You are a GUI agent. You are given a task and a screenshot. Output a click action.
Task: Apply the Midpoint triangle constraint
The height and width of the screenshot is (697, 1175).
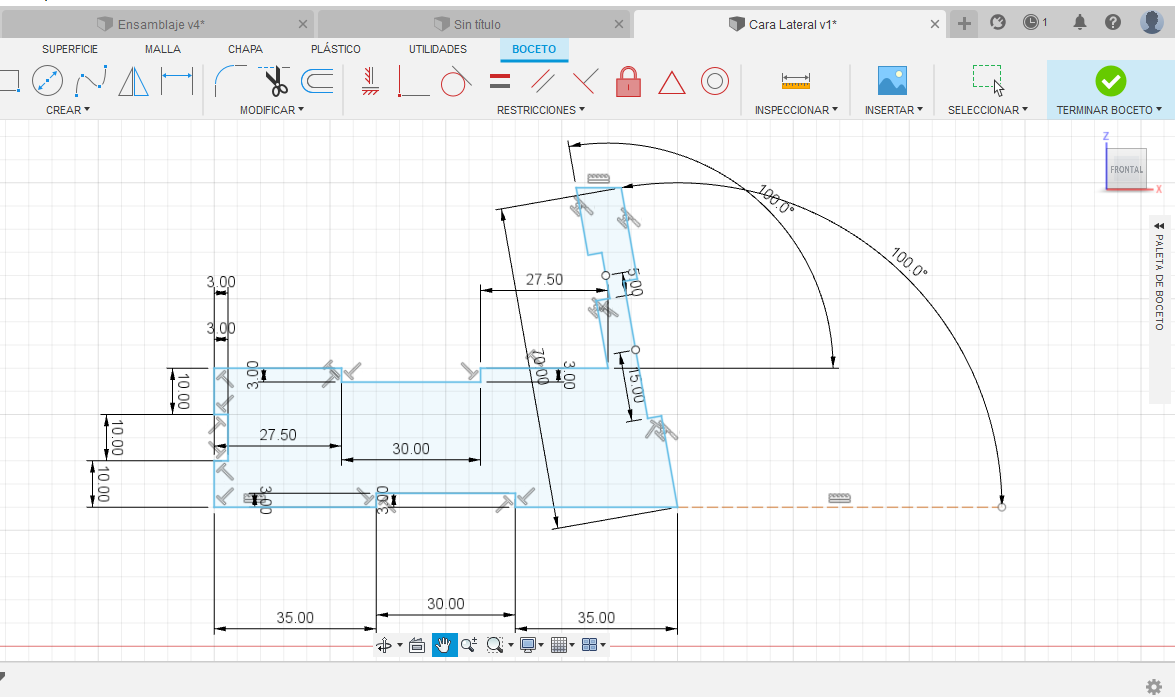(671, 82)
